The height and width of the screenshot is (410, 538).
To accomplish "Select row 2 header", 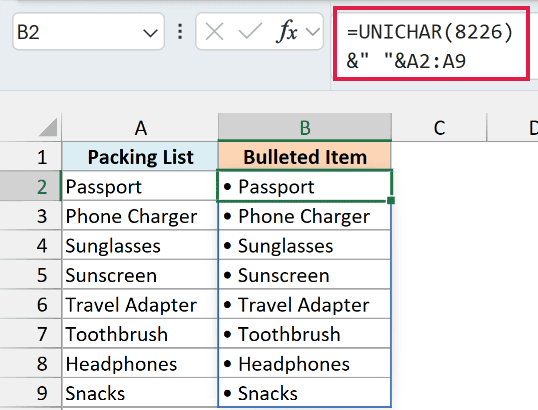I will [x=31, y=186].
